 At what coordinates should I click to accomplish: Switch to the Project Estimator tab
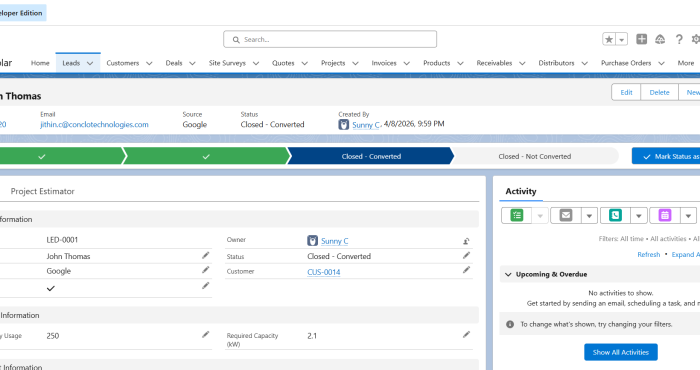click(42, 191)
